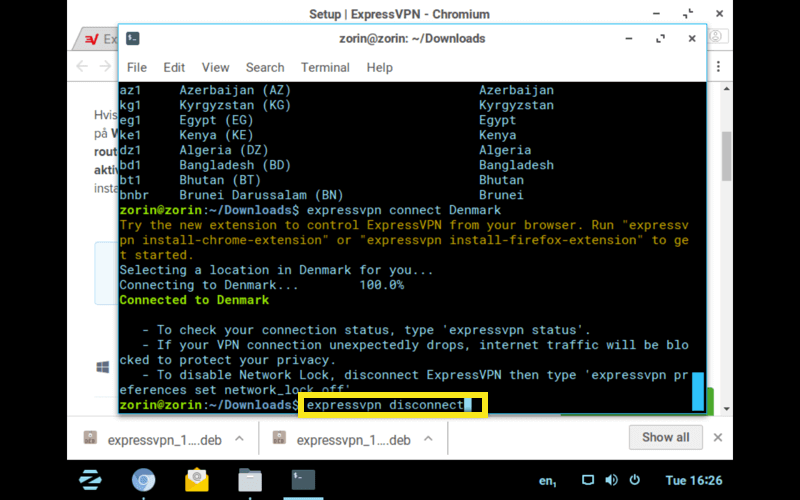Click the terminal title 'zorin@zorin: ~/Downloads'

pos(412,39)
